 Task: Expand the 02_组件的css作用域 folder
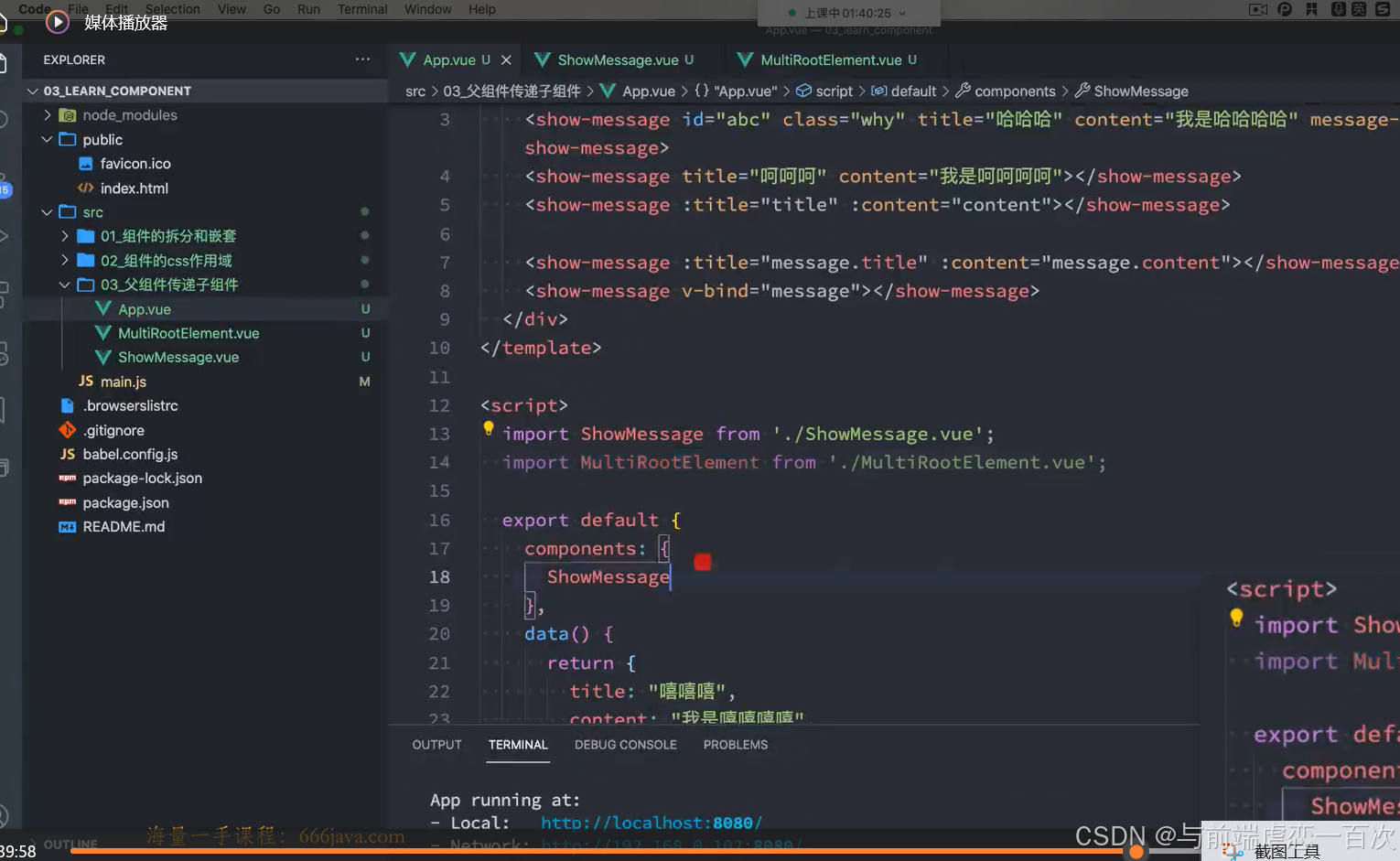(x=65, y=261)
